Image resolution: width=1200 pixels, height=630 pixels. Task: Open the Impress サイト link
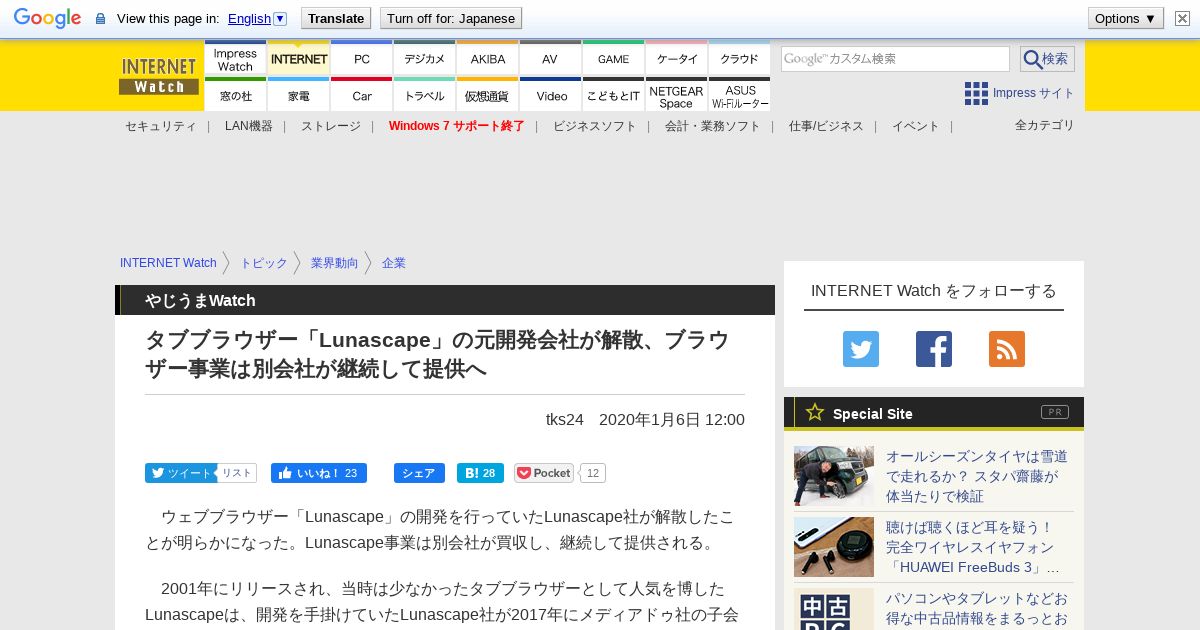tap(1033, 93)
